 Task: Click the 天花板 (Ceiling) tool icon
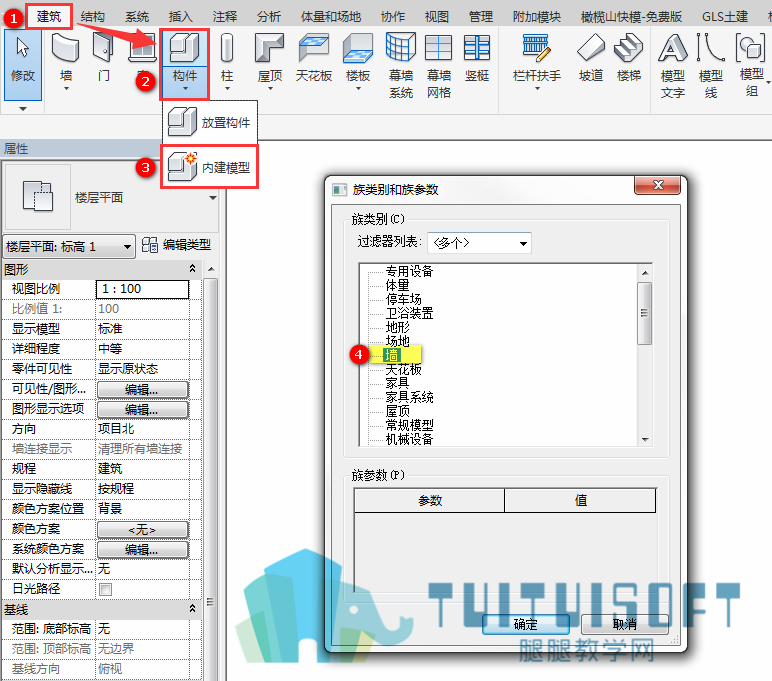tap(314, 48)
